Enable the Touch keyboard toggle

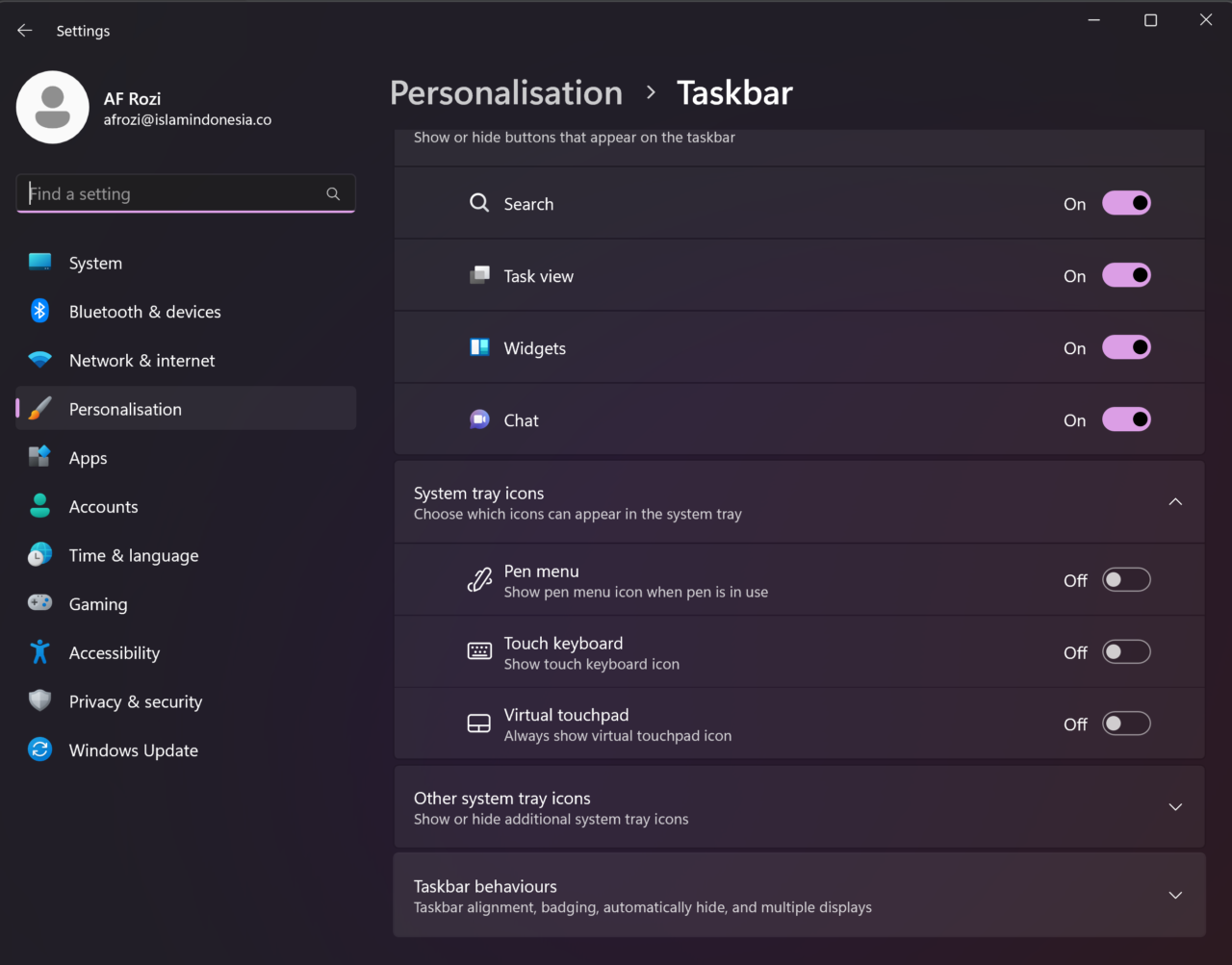[x=1126, y=651]
